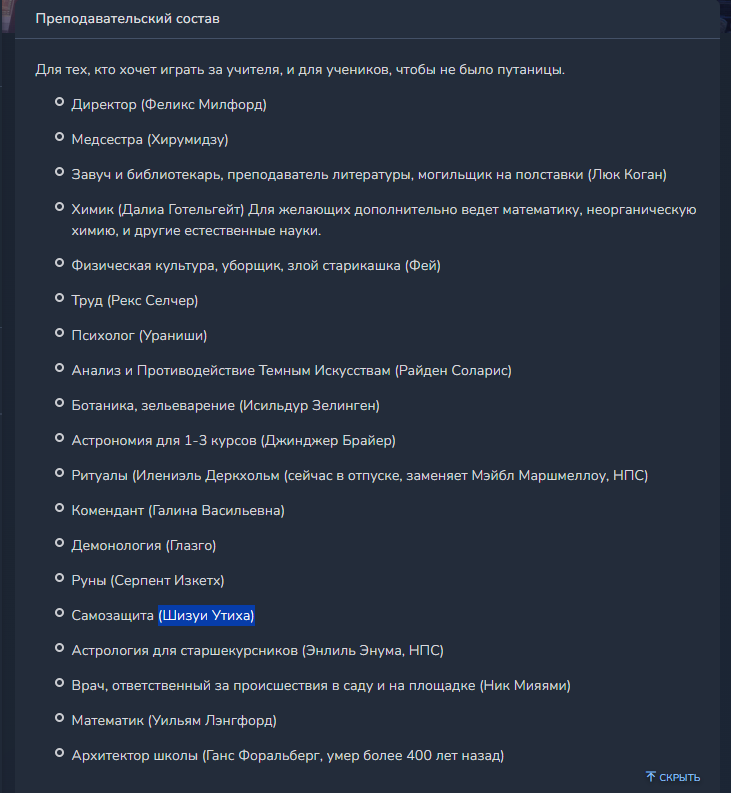The width and height of the screenshot is (731, 793).
Task: Select the Директор (Феликс Милфорд) entry
Action: (169, 105)
